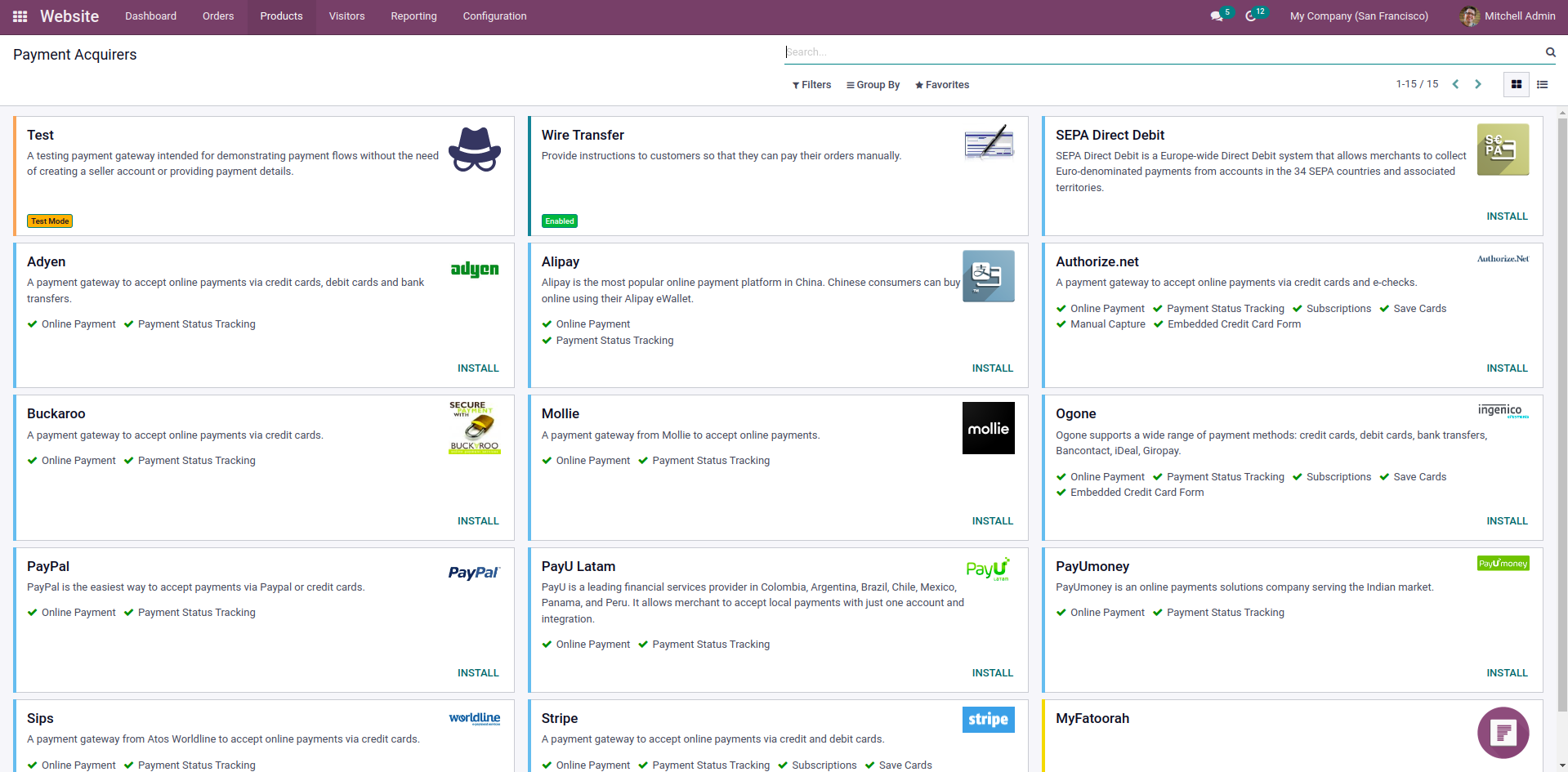1568x772 pixels.
Task: Install the Ogone acquirer
Action: click(1507, 521)
